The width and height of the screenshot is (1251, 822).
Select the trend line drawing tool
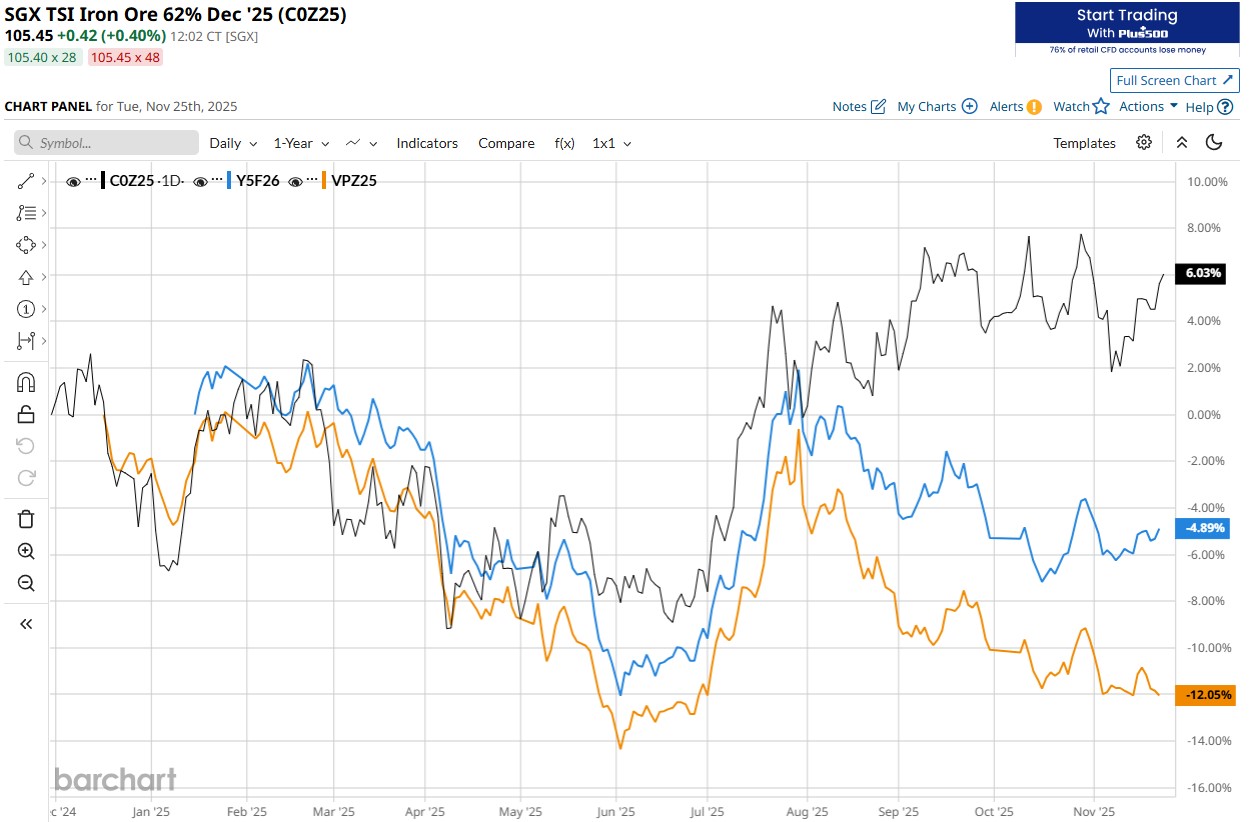pos(26,181)
